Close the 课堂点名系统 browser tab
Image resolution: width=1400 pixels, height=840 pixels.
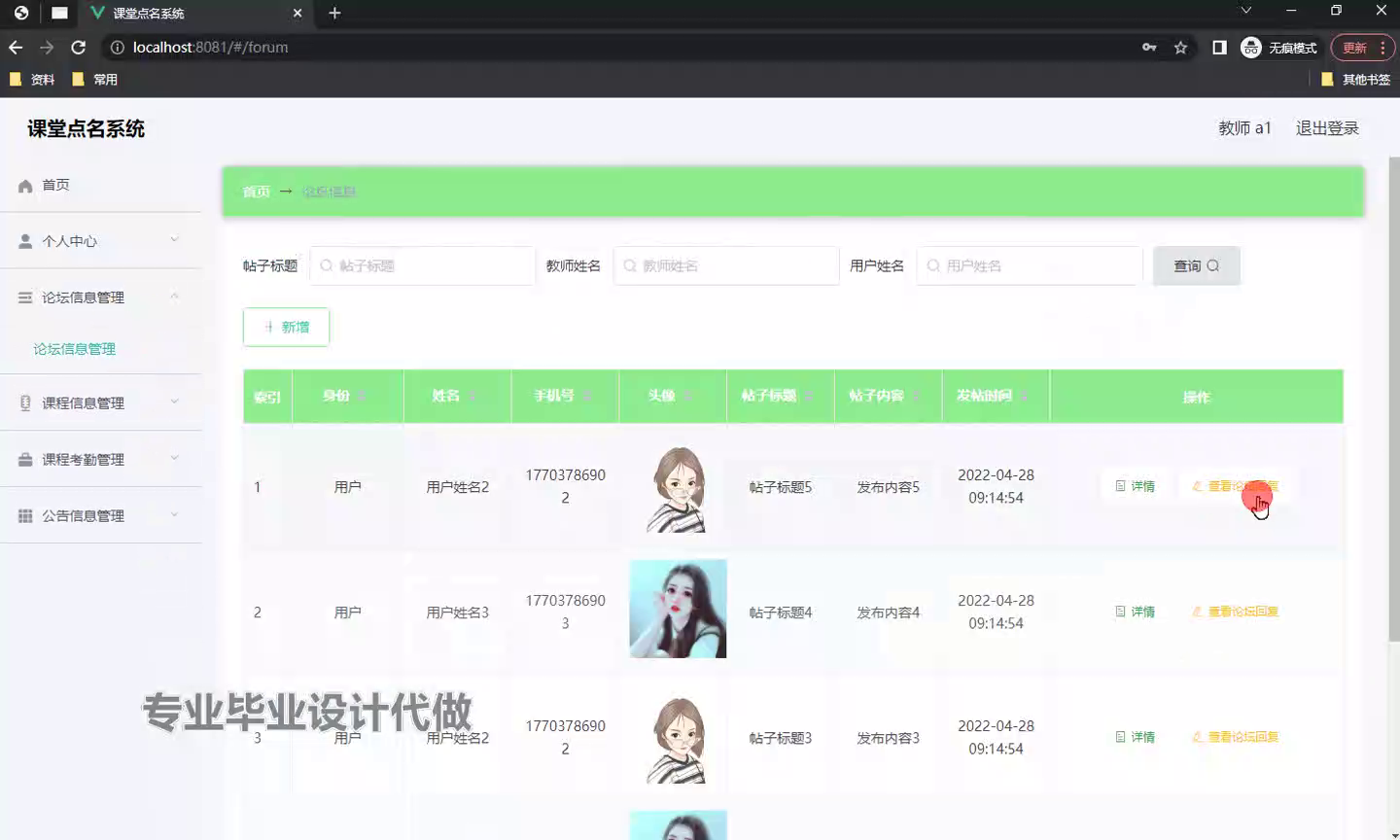click(x=297, y=13)
